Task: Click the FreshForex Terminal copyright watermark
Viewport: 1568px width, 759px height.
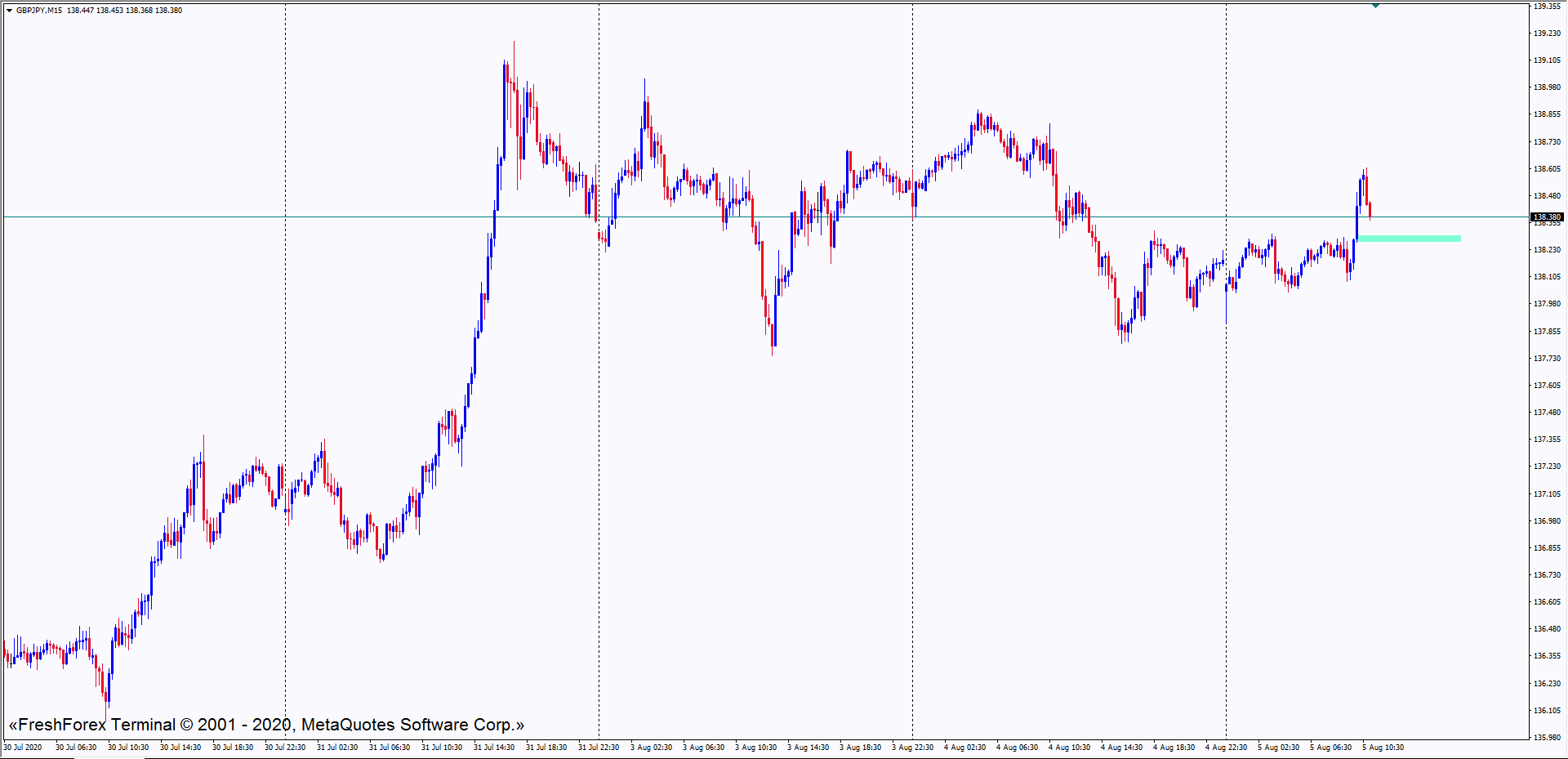Action: pos(266,725)
